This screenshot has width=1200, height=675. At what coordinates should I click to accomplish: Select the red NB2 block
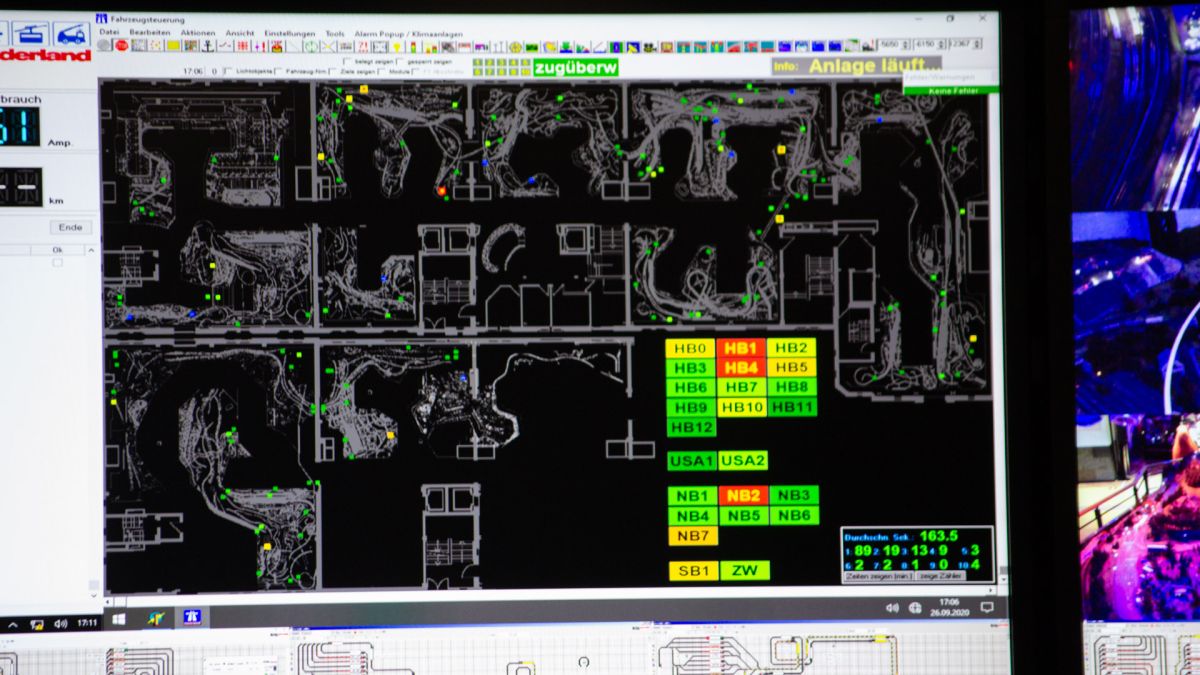click(x=744, y=495)
